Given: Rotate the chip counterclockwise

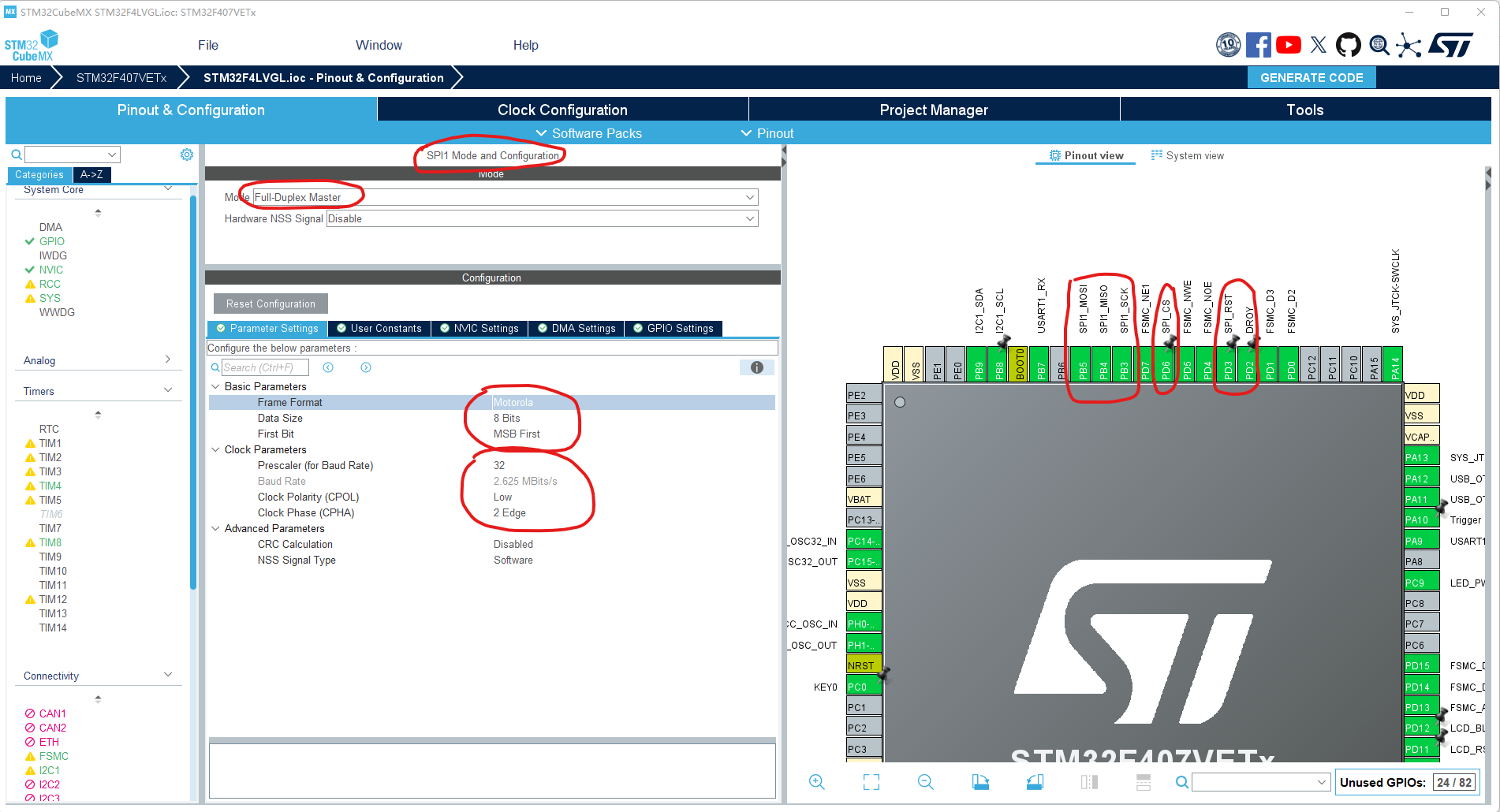Looking at the screenshot, I should [1035, 781].
